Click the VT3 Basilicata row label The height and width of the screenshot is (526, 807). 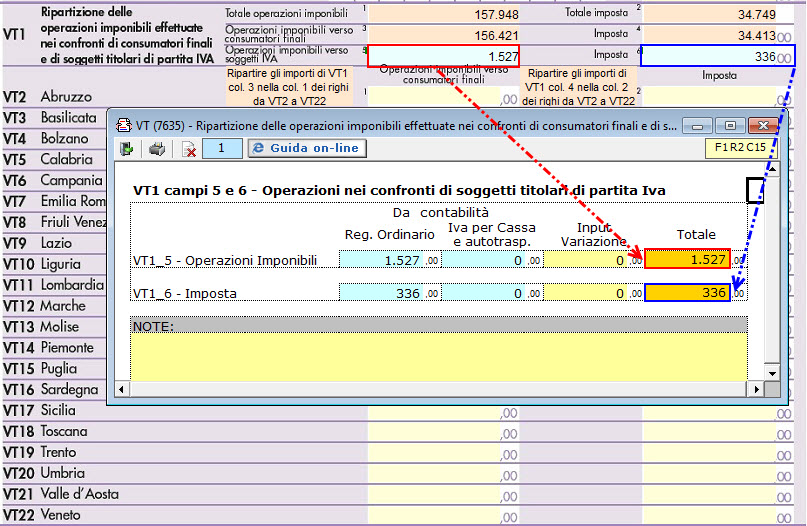point(50,118)
